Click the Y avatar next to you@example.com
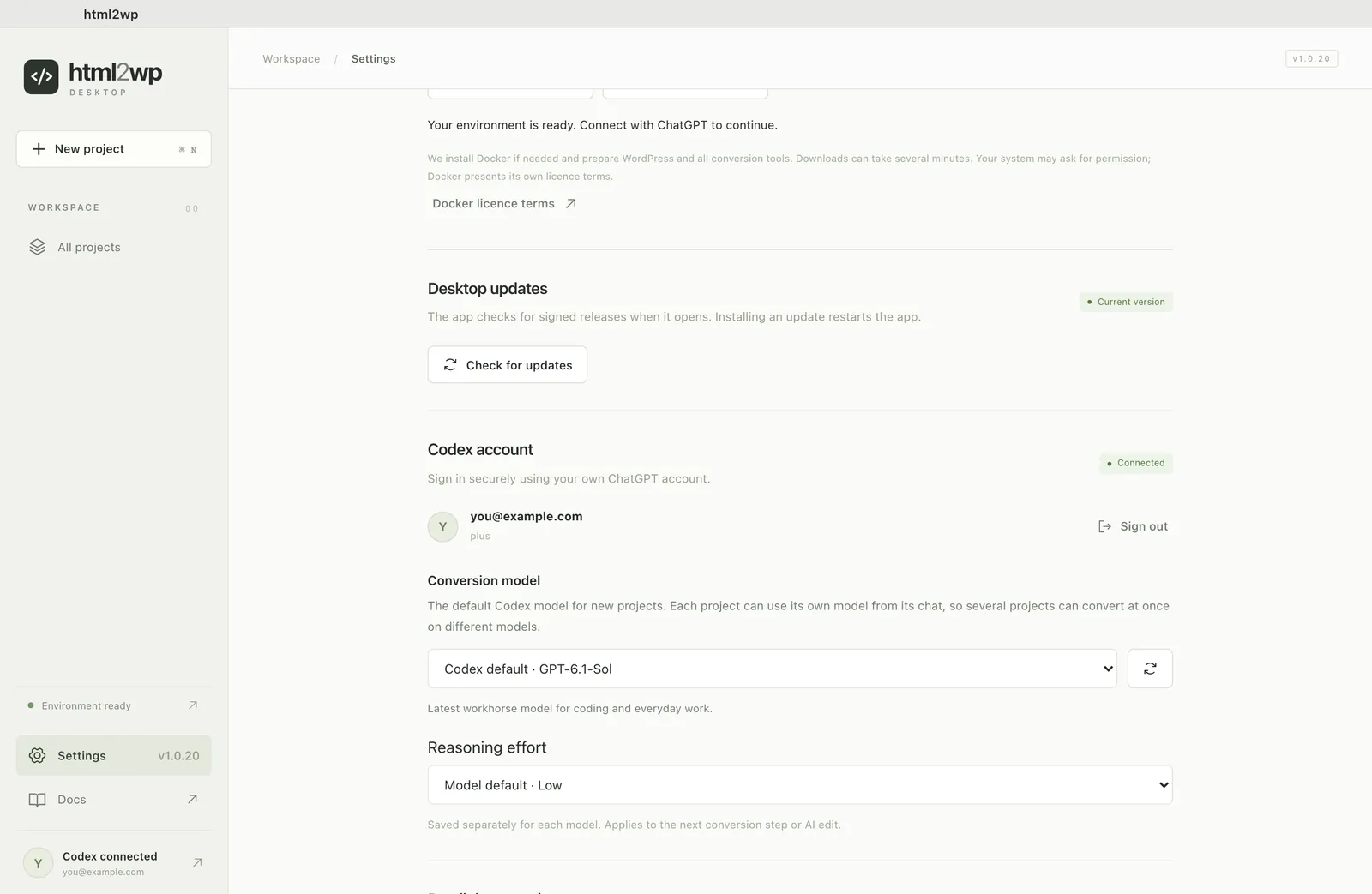Image resolution: width=1372 pixels, height=894 pixels. pyautogui.click(x=442, y=526)
